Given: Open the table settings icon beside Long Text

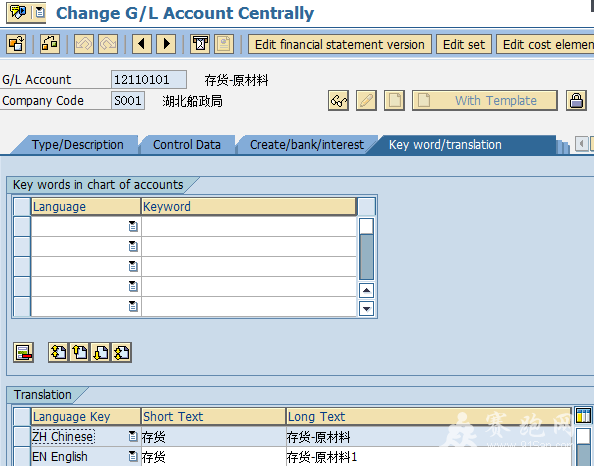Looking at the screenshot, I should click(583, 416).
